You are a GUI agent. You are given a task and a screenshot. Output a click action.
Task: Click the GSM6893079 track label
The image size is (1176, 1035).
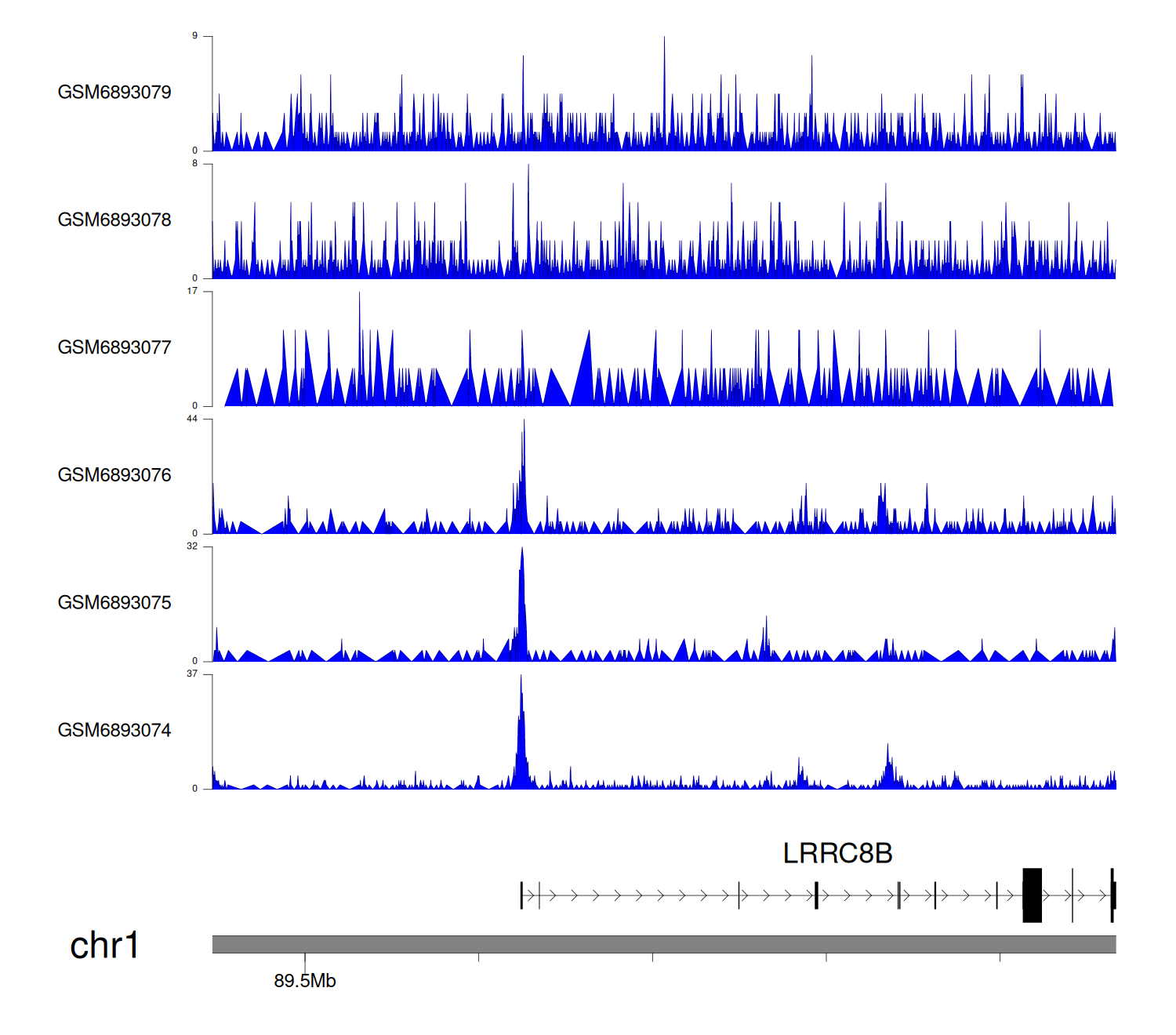click(x=114, y=93)
